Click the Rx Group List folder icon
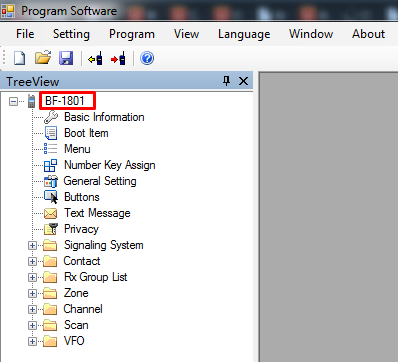 (x=50, y=277)
